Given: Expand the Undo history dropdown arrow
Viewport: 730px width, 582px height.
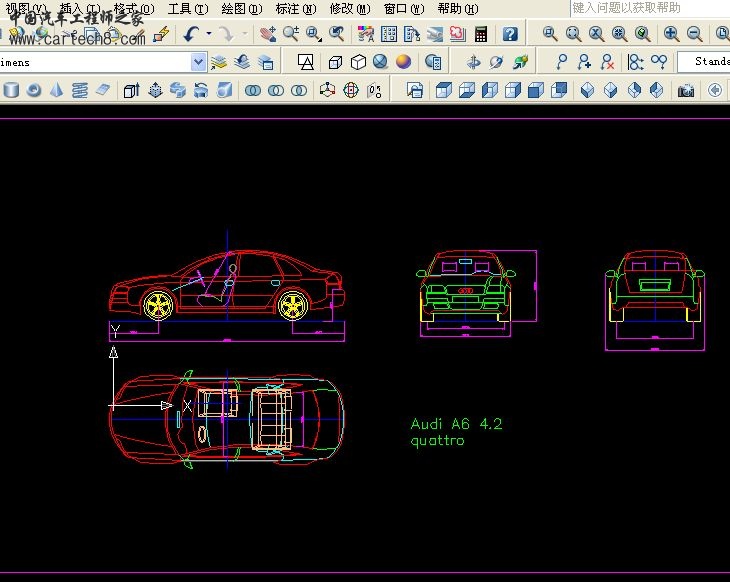Looking at the screenshot, I should pyautogui.click(x=209, y=34).
